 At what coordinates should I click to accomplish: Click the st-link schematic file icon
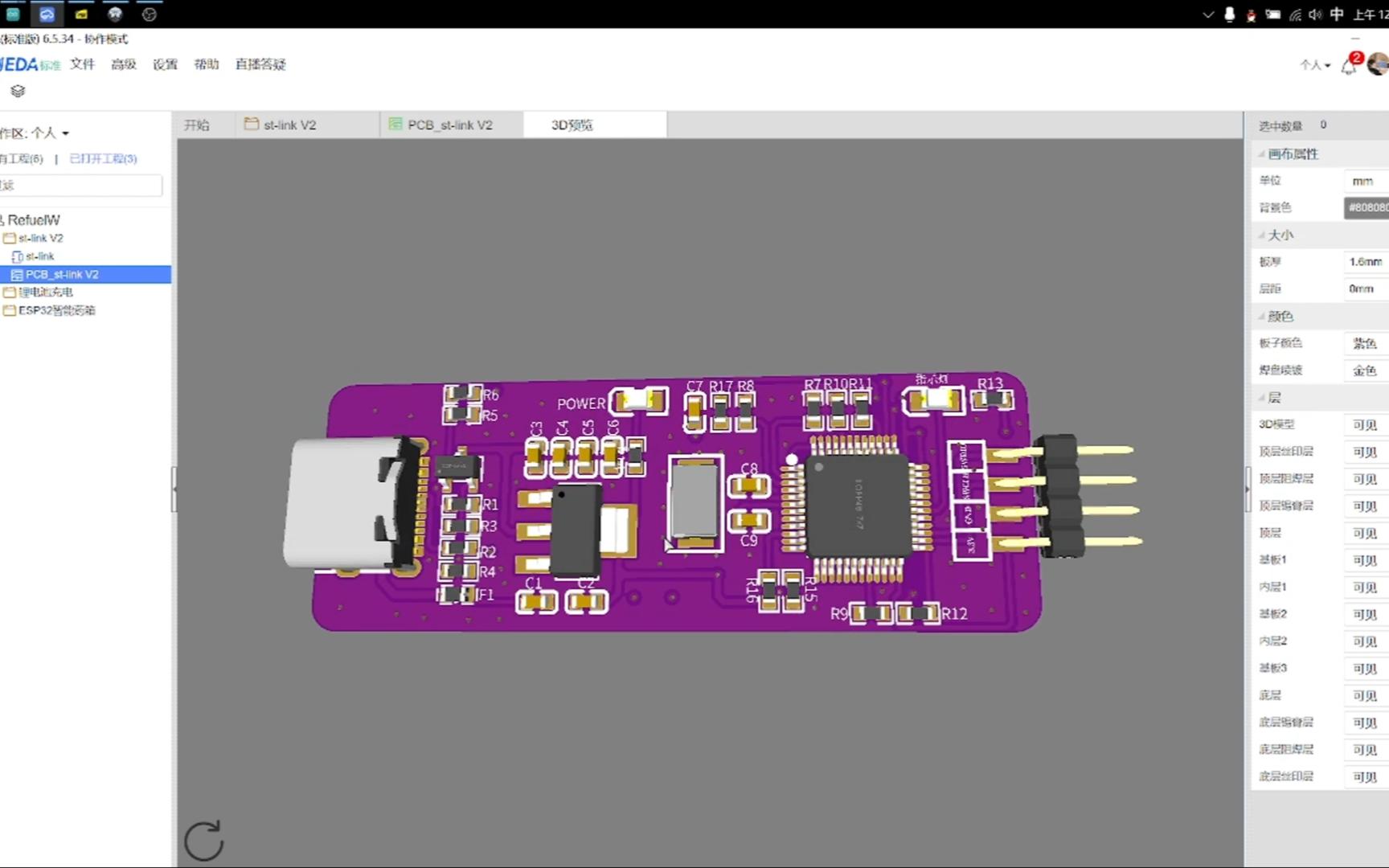17,256
